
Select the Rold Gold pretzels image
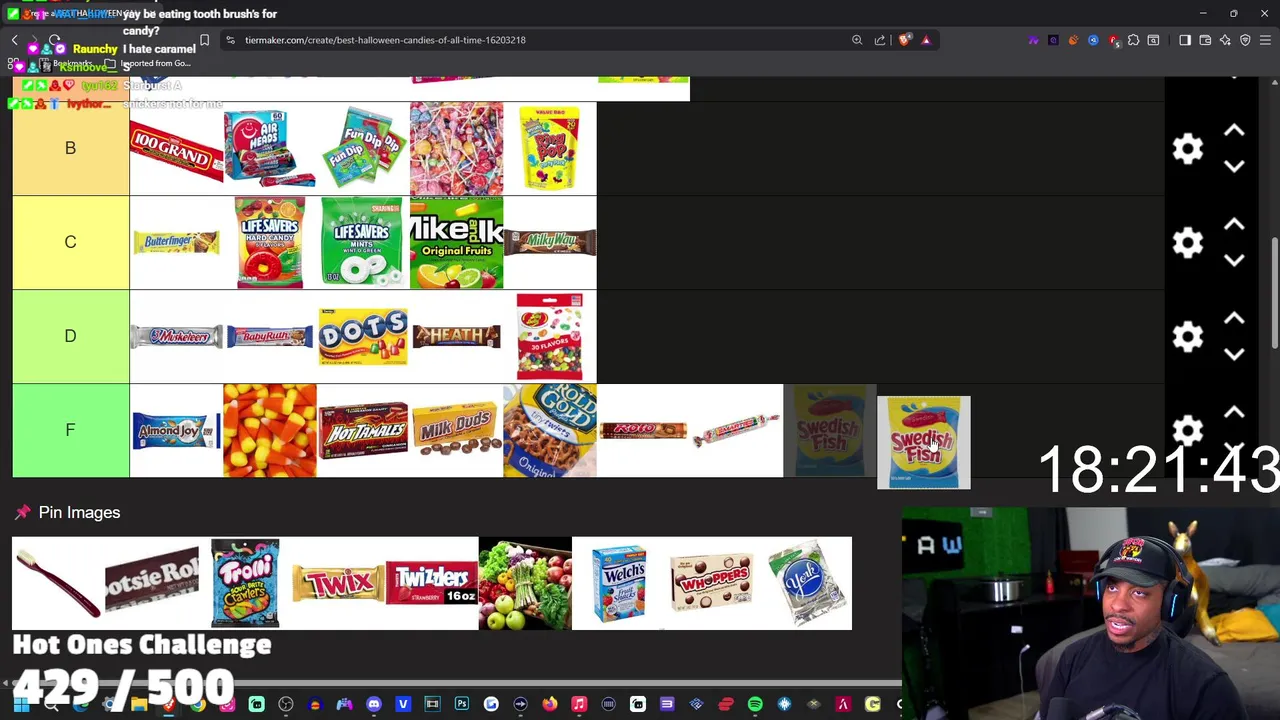549,430
